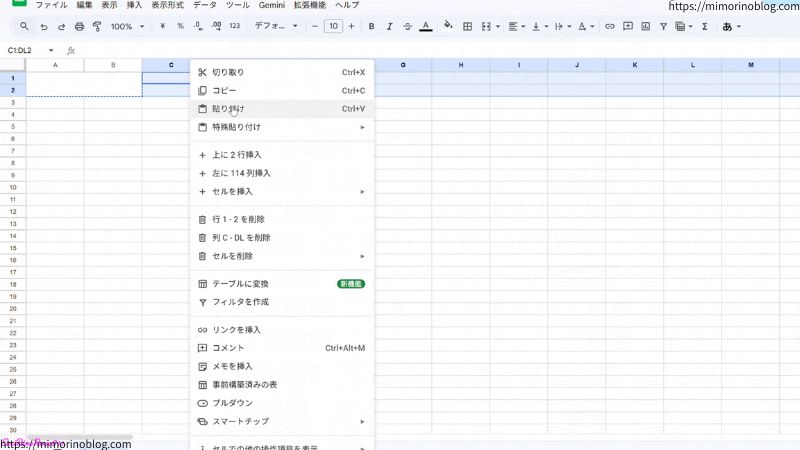Select メモを挿入 option
This screenshot has height=450, width=800.
[282, 366]
